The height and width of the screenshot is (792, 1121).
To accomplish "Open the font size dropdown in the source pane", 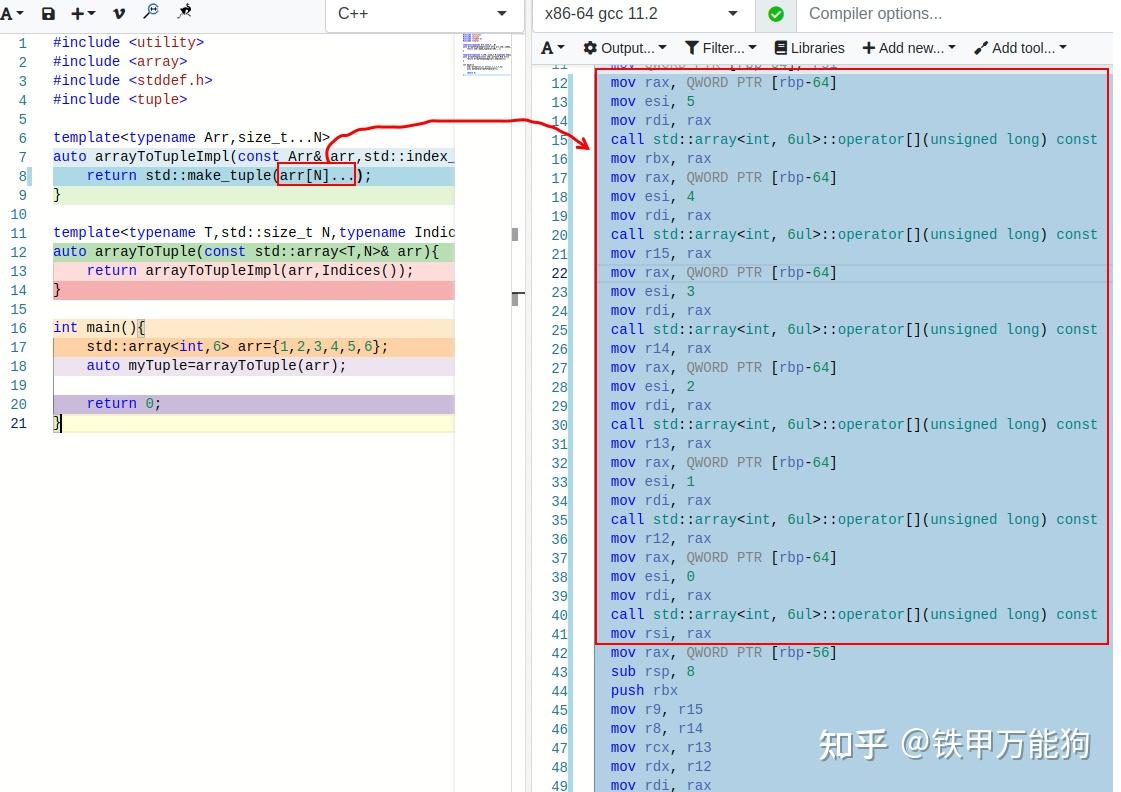I will click(12, 13).
